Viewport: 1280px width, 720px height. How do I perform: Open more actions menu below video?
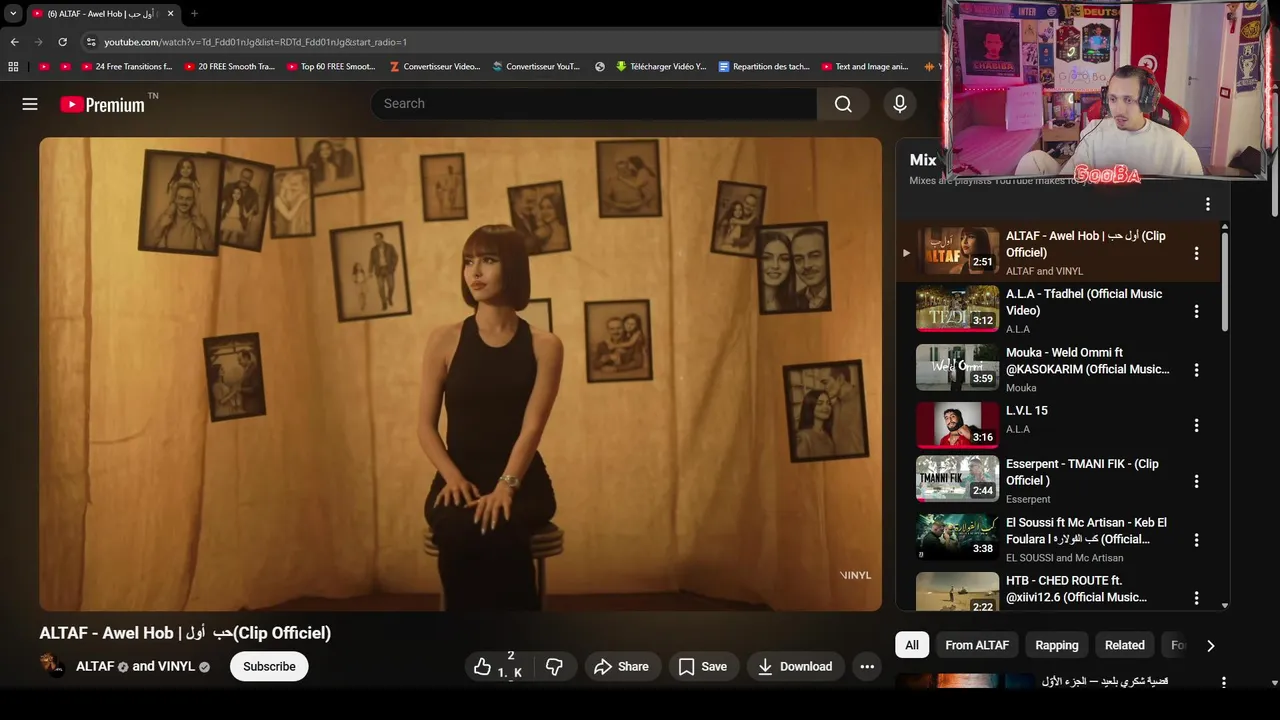click(x=867, y=667)
